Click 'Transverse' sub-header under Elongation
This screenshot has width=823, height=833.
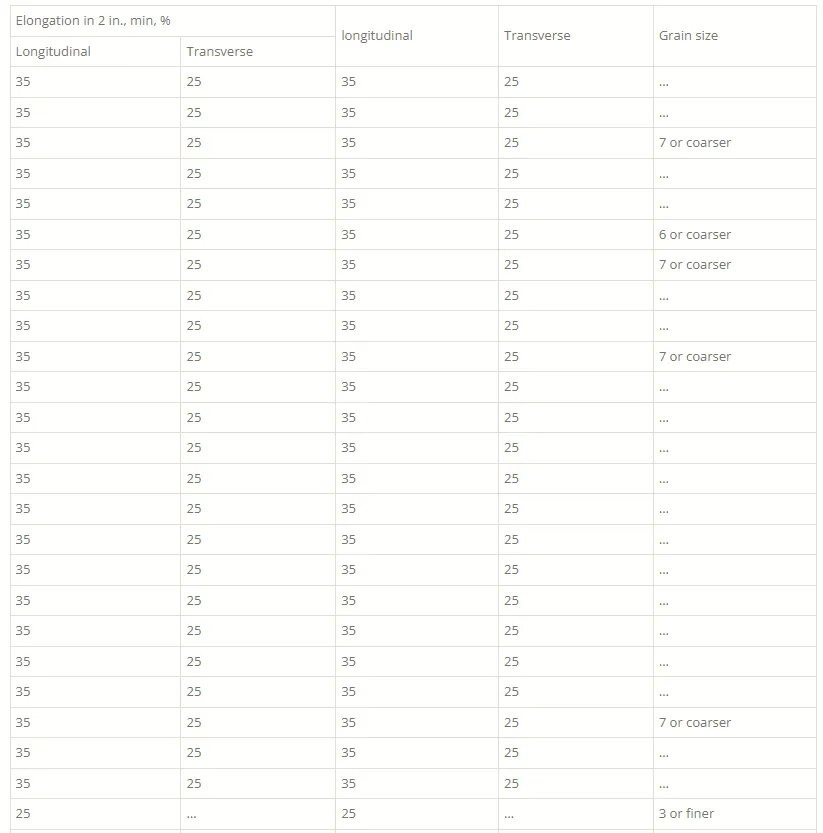(x=219, y=52)
